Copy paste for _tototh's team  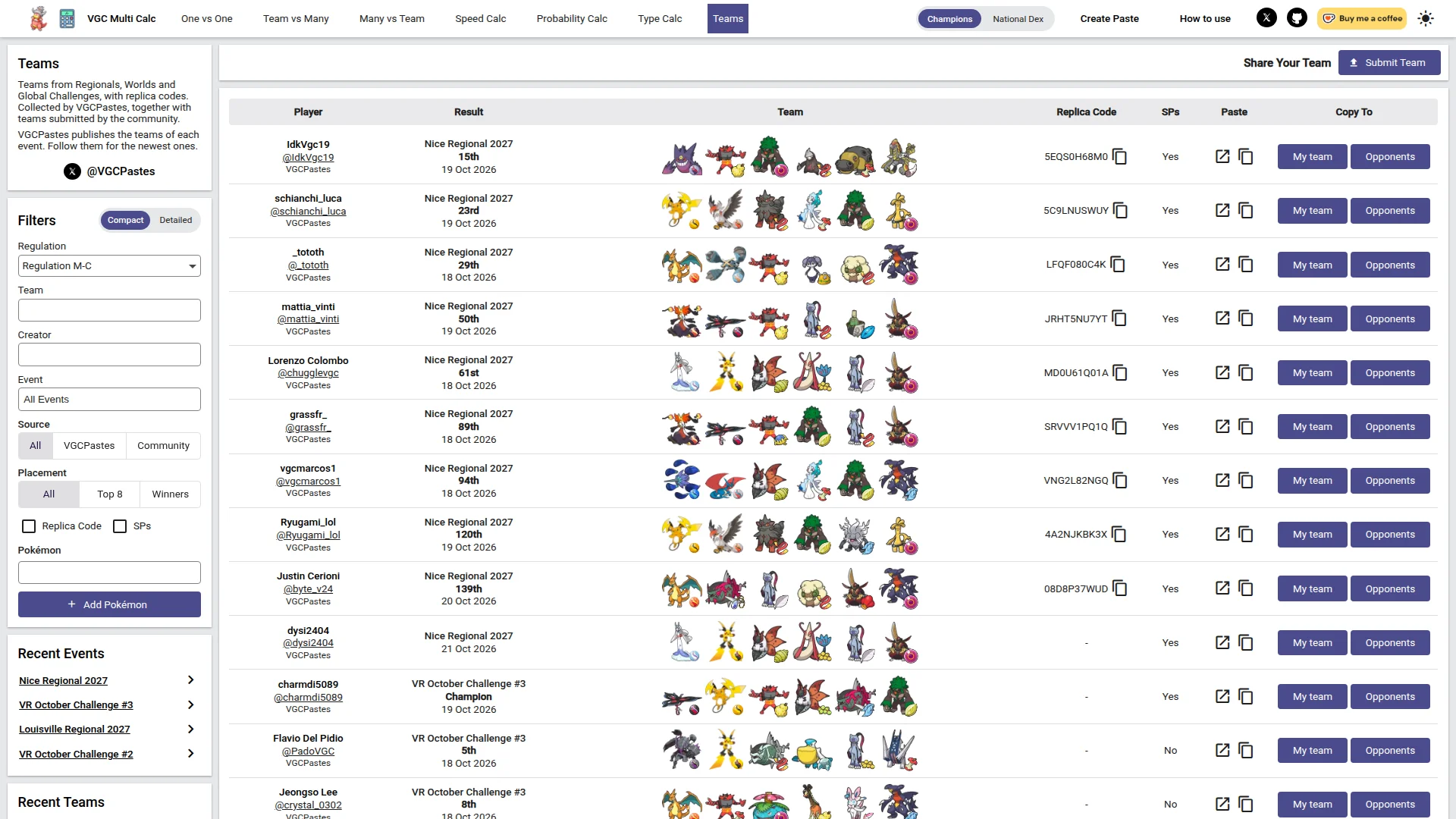(1246, 265)
